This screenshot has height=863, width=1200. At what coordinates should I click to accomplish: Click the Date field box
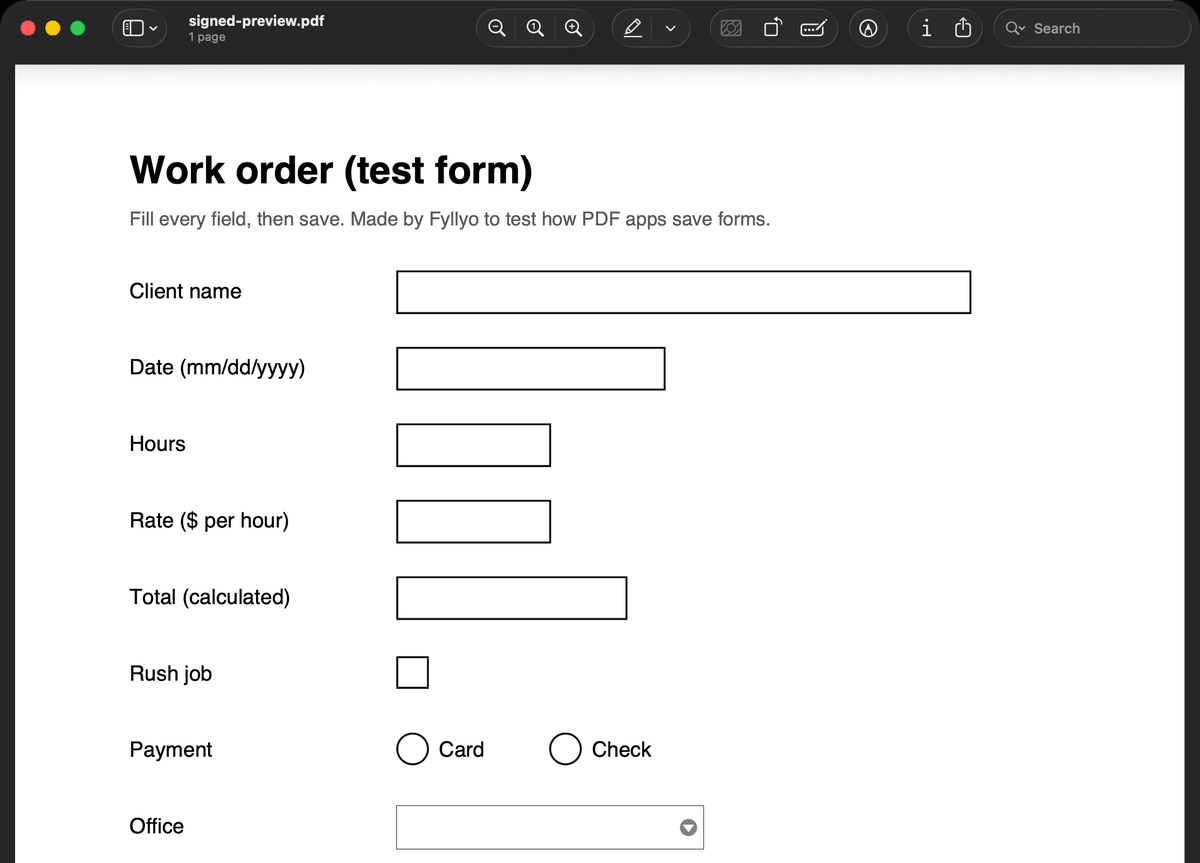pyautogui.click(x=531, y=368)
